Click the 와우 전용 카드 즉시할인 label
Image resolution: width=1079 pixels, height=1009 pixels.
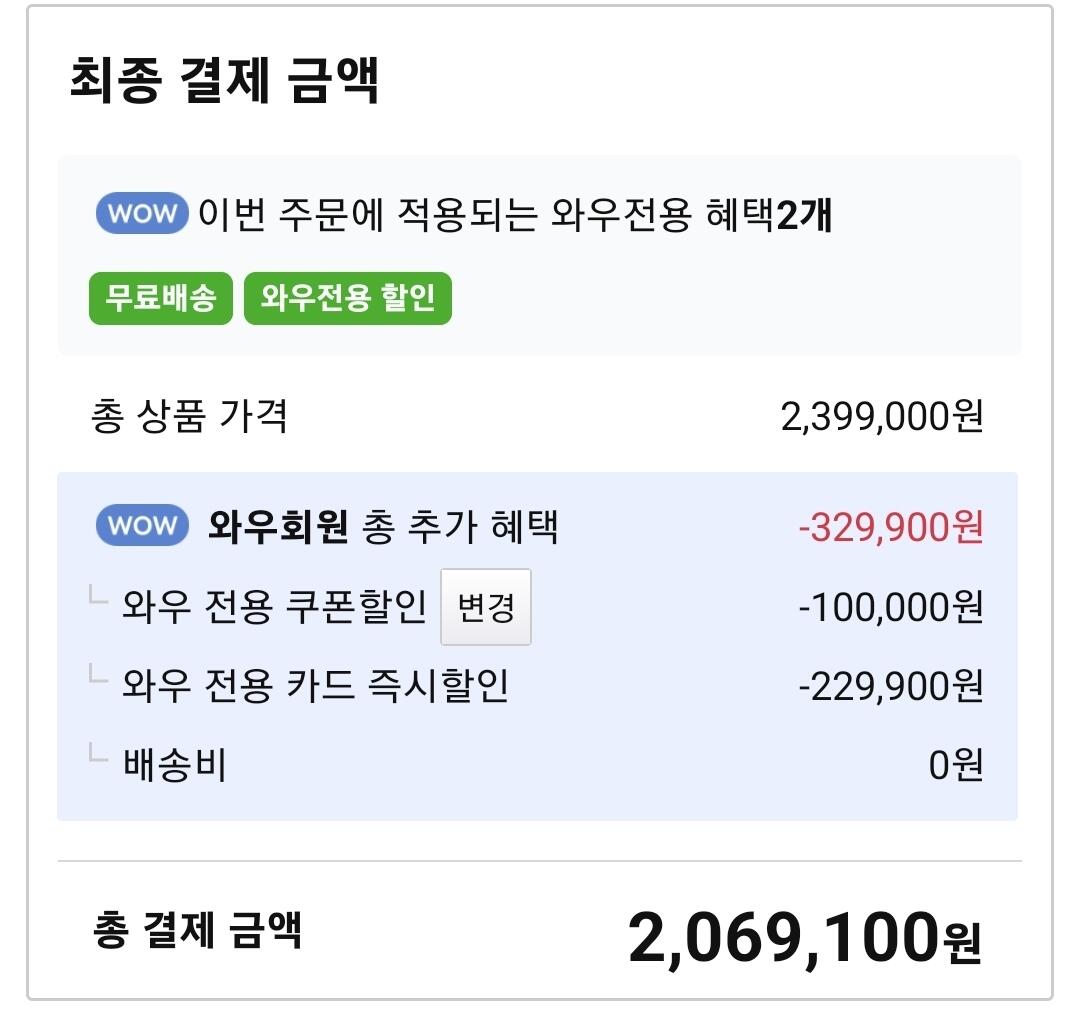tap(316, 686)
